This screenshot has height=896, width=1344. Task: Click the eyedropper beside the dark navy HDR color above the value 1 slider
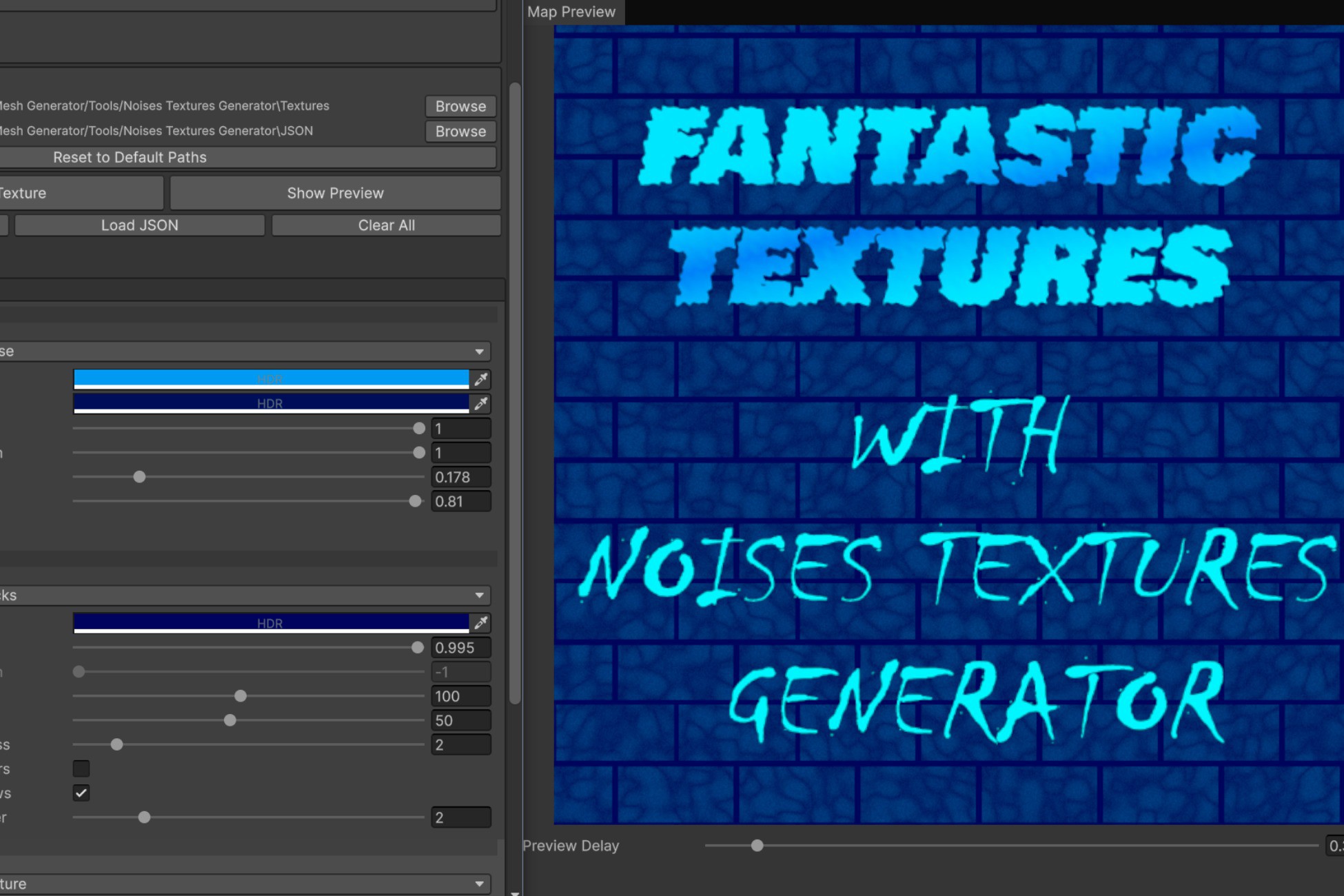point(481,403)
